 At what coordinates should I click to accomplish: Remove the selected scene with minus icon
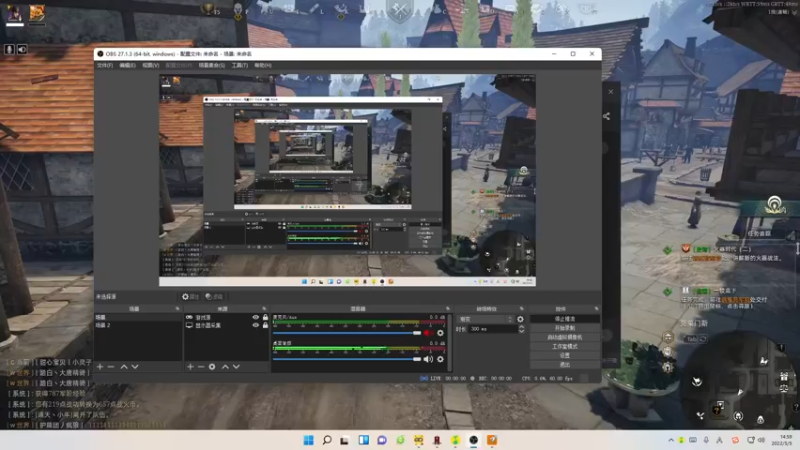click(x=111, y=367)
